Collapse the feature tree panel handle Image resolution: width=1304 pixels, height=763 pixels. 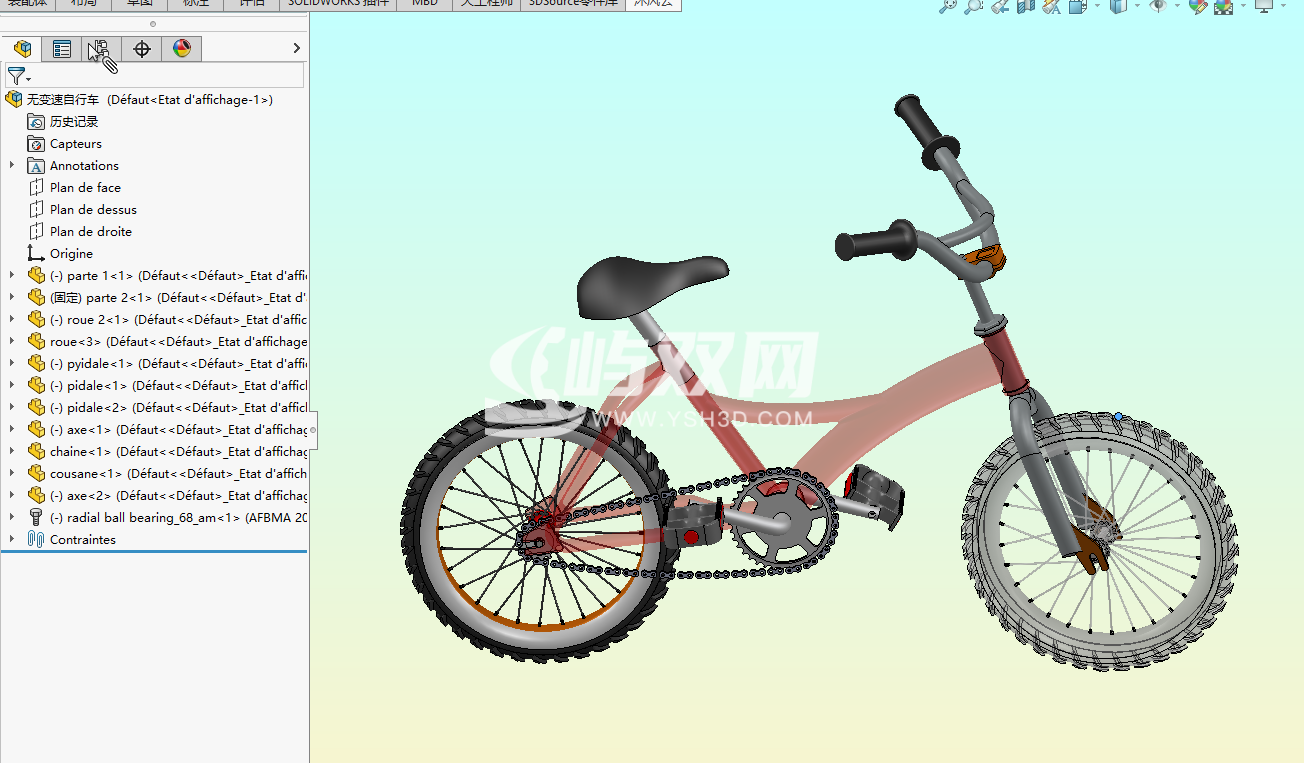[313, 430]
